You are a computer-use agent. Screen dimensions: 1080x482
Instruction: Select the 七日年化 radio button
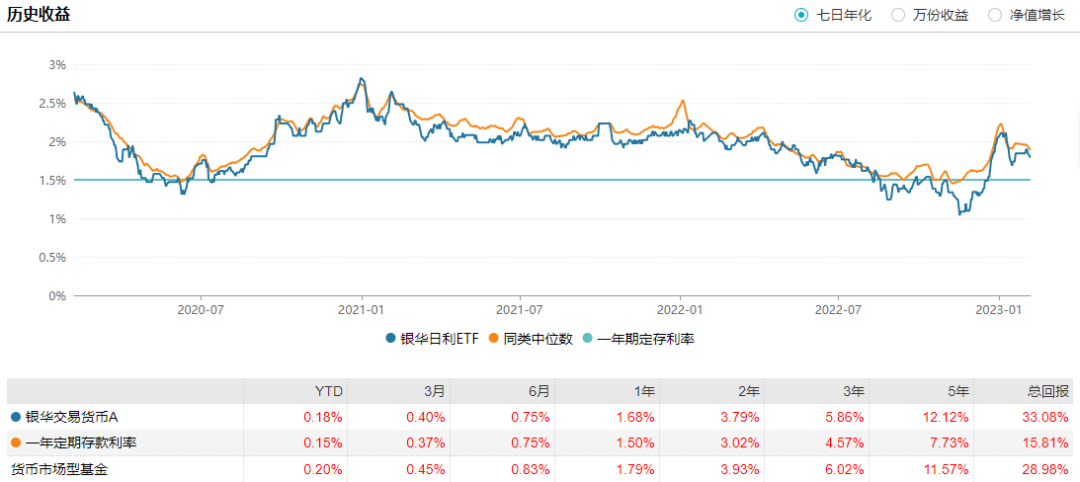click(x=801, y=15)
